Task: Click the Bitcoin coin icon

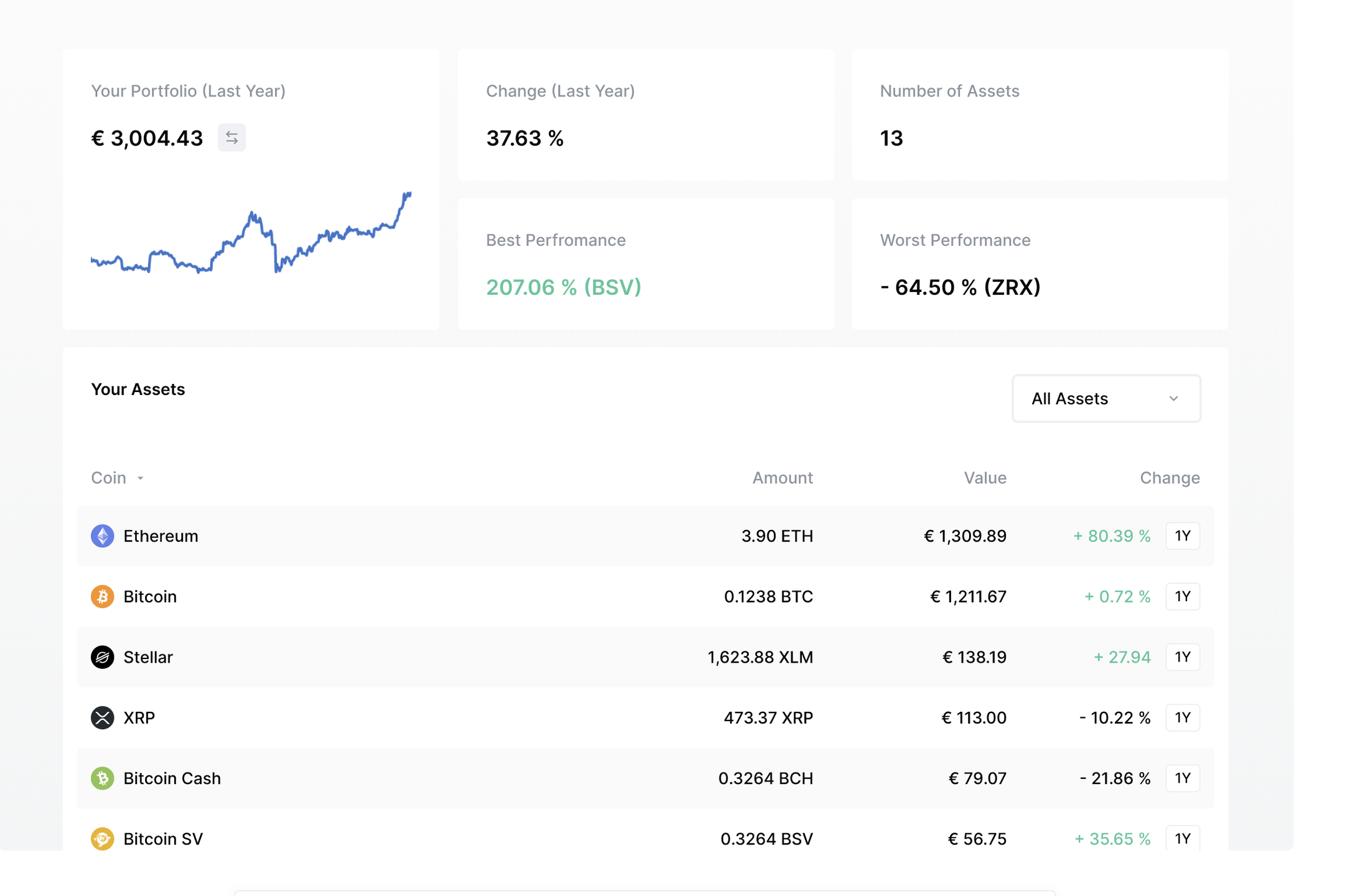Action: pyautogui.click(x=102, y=596)
